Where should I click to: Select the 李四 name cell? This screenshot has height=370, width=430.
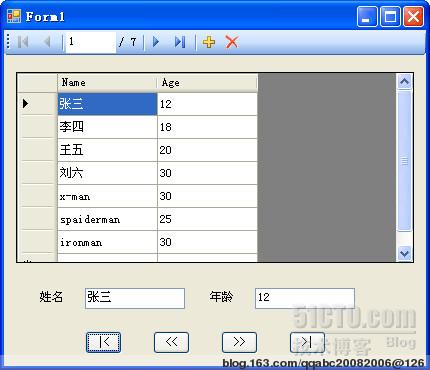(x=107, y=127)
